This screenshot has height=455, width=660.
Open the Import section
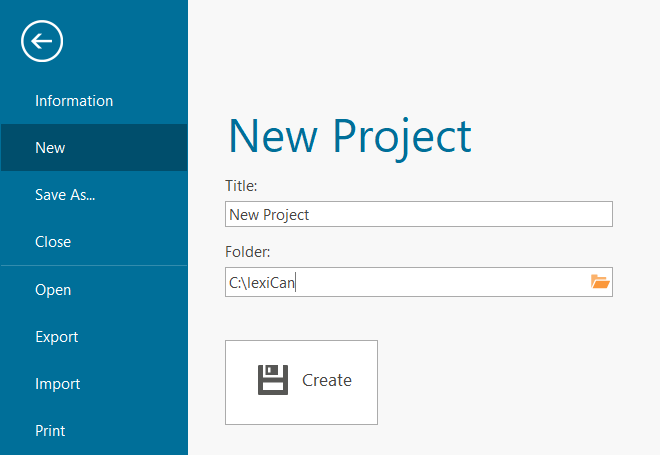pyautogui.click(x=57, y=384)
